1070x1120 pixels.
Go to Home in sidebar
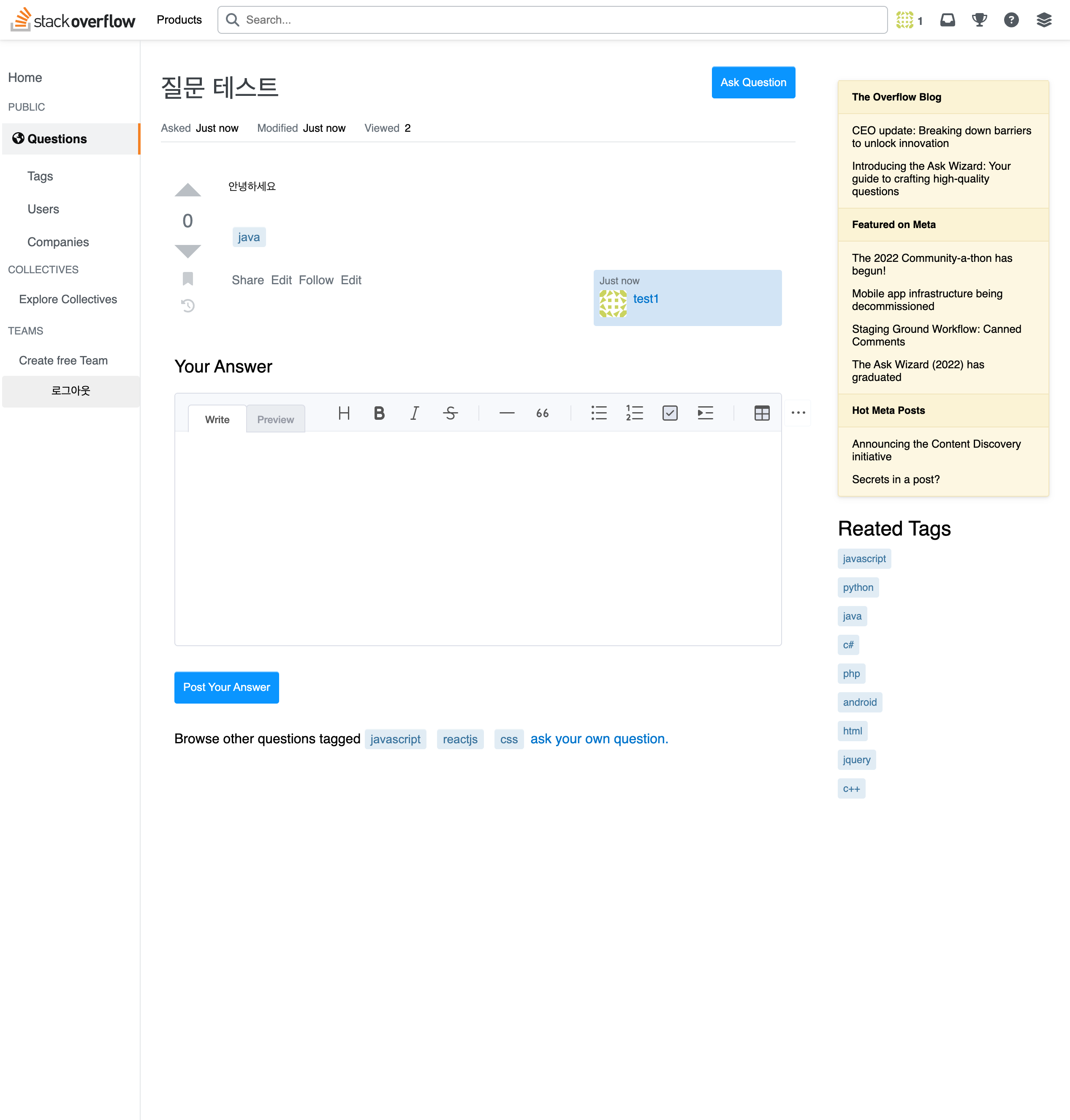25,78
